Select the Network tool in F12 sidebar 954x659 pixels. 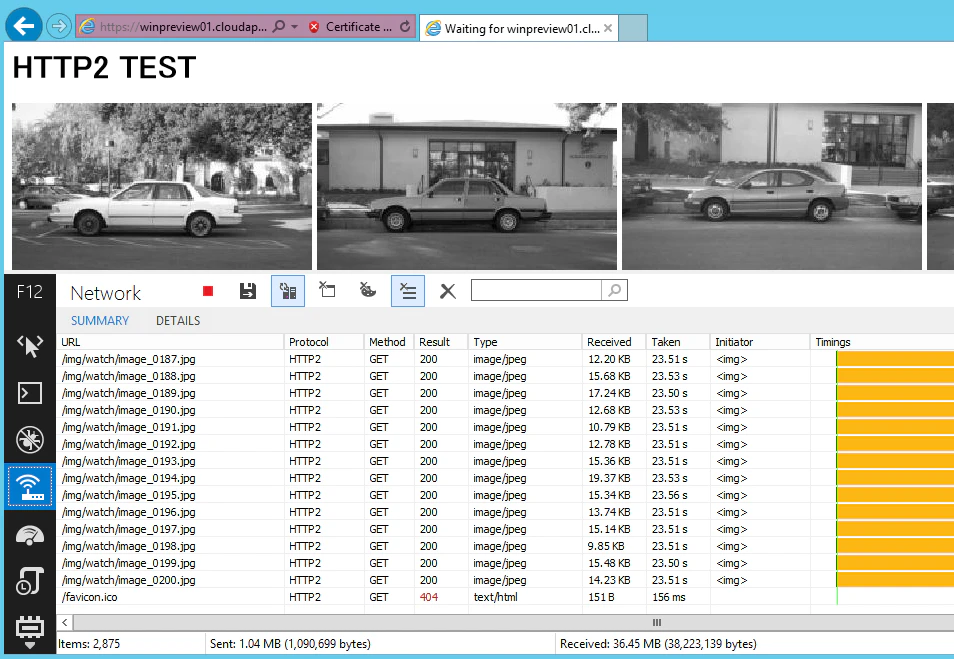coord(30,486)
